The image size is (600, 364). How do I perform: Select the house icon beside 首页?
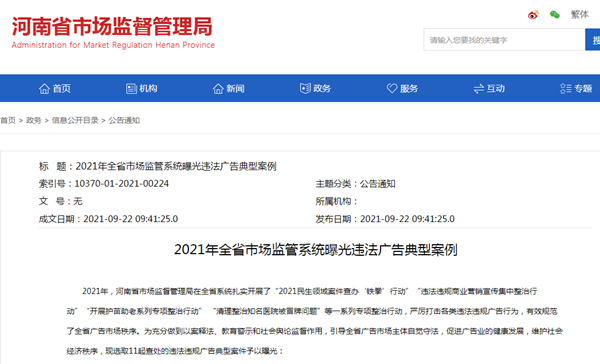[x=44, y=89]
